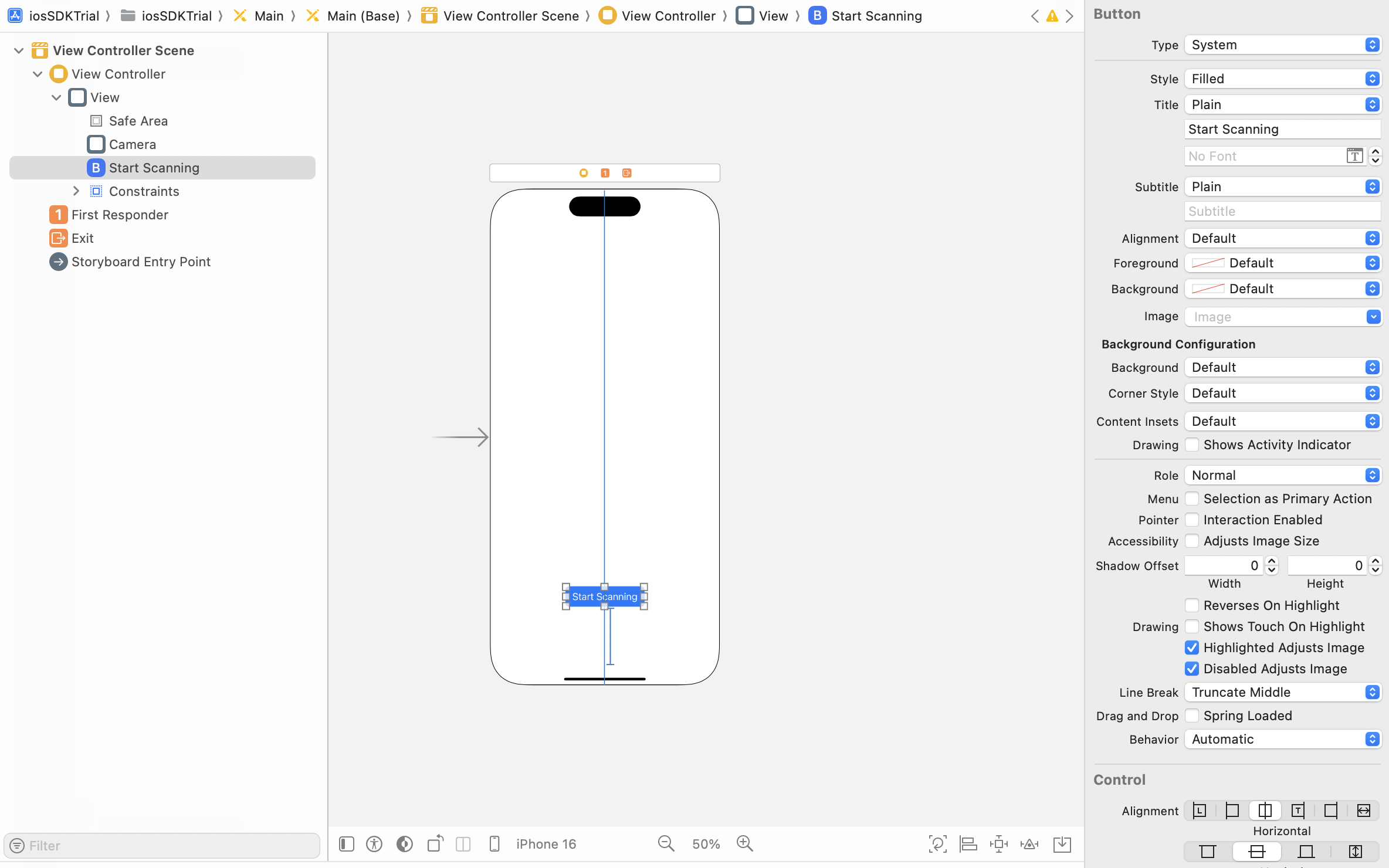Disable Highlighted Adjusts Image
The width and height of the screenshot is (1389, 868).
tap(1192, 647)
